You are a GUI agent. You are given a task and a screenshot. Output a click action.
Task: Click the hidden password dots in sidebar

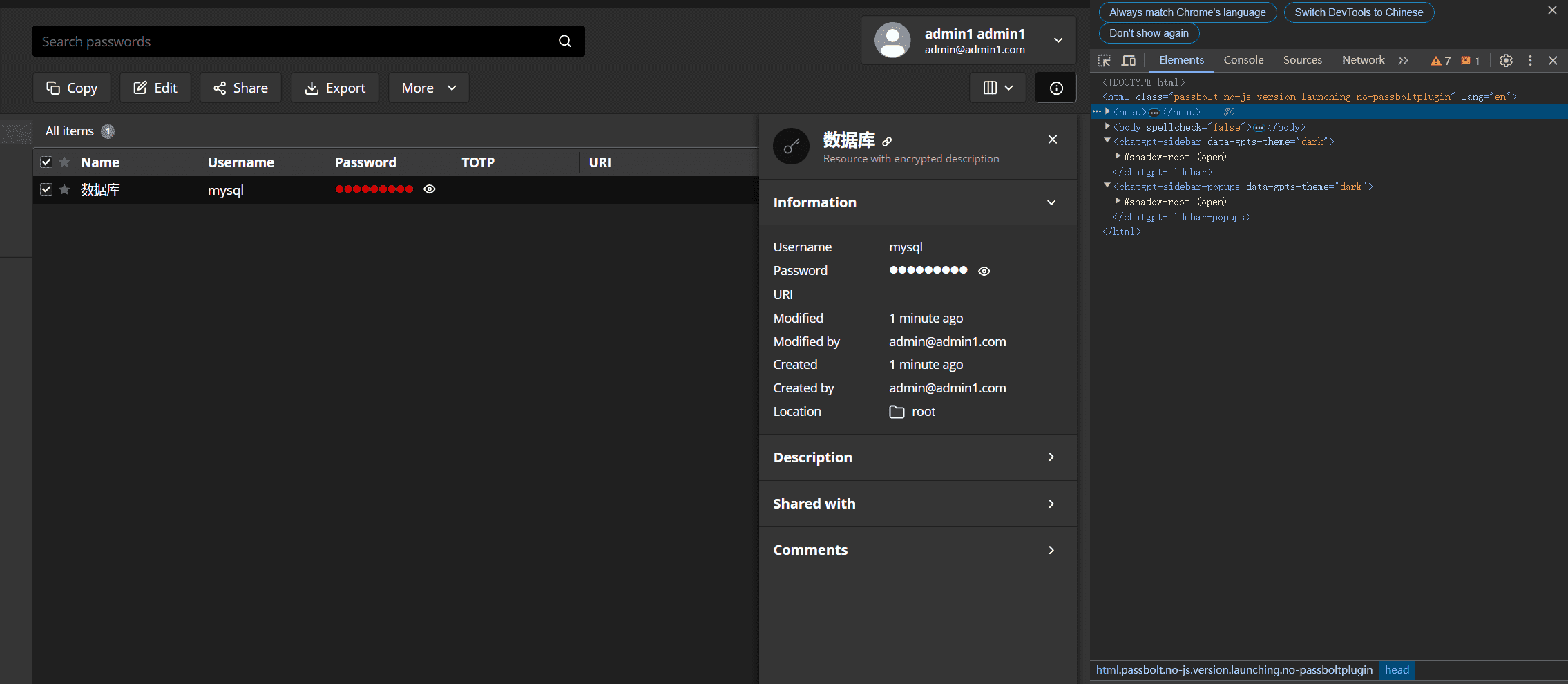click(x=928, y=270)
